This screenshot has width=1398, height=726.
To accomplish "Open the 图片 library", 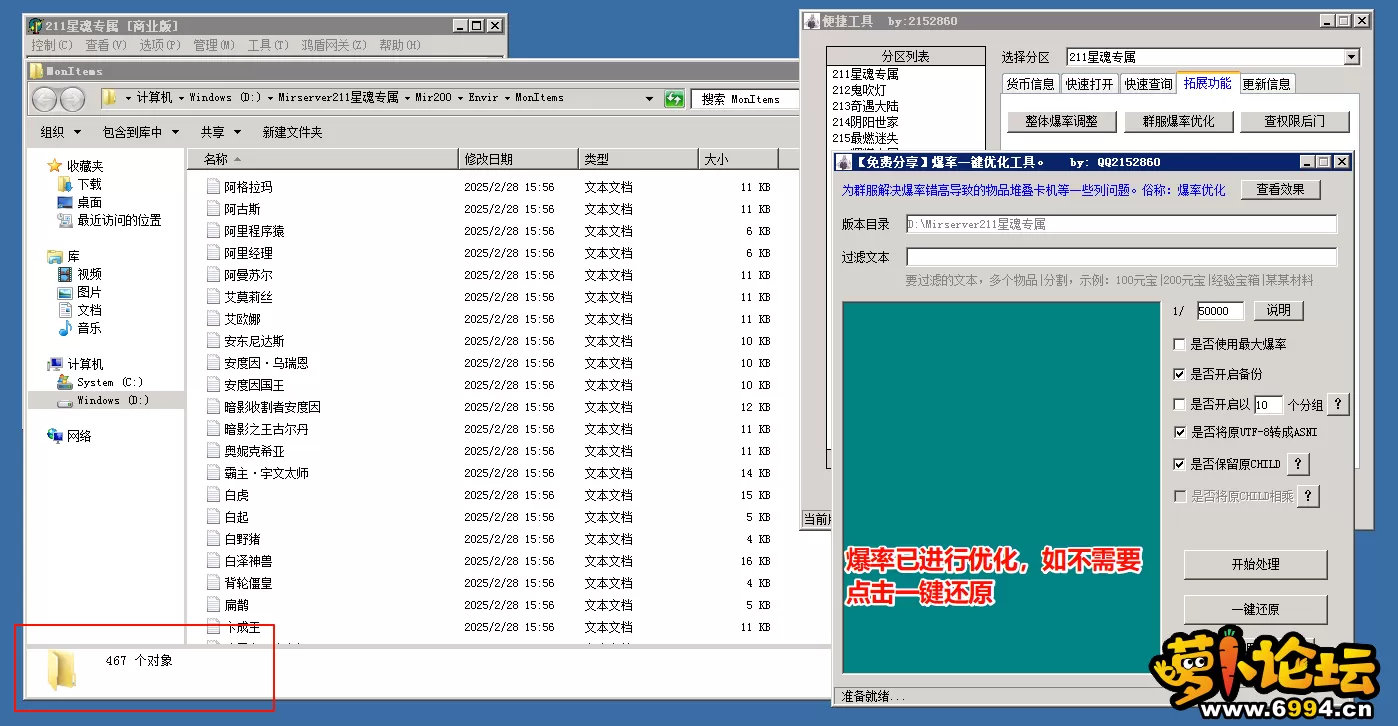I will [80, 292].
